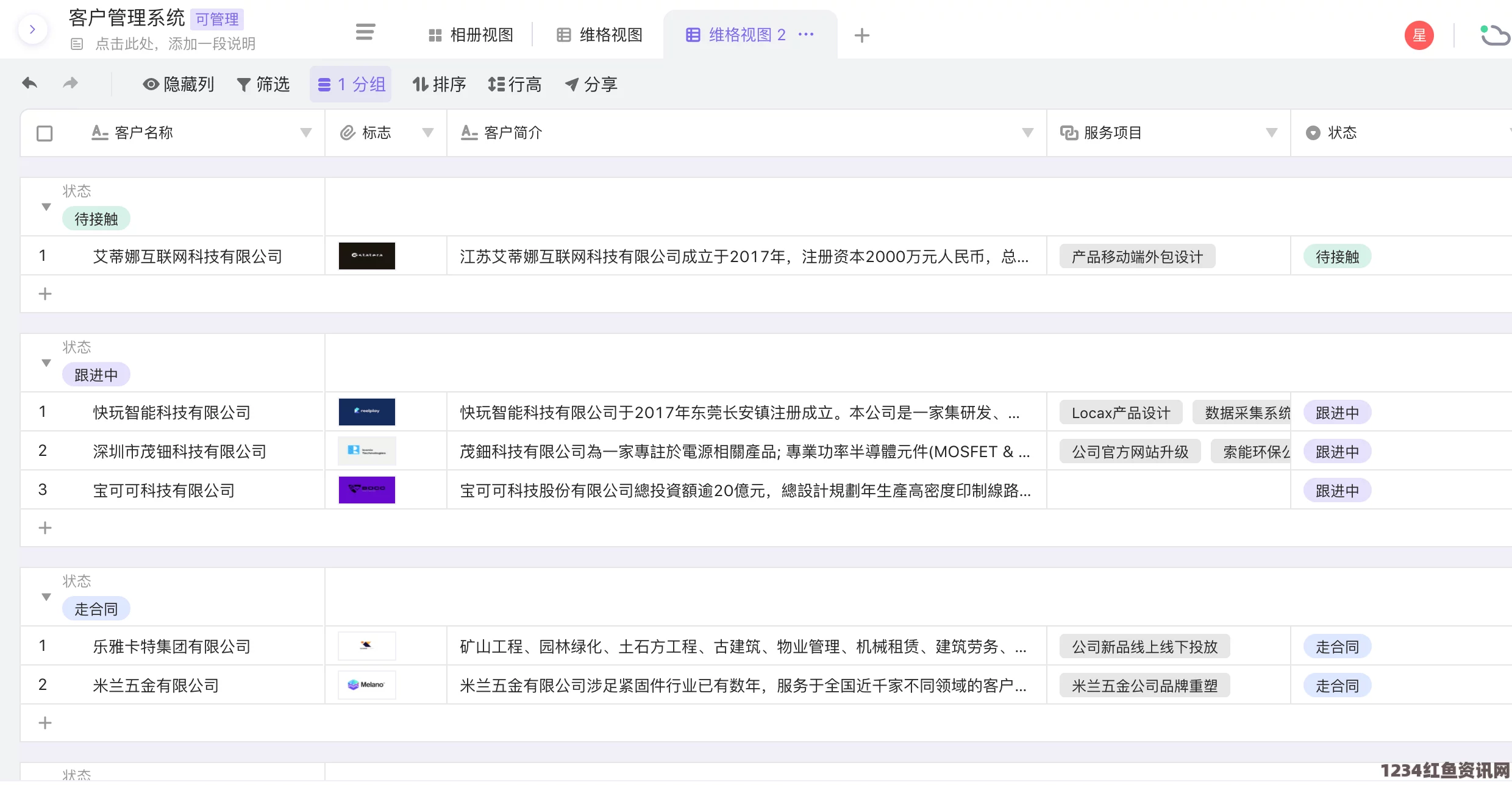Click 点击此处，添加一段说明 description text
The image size is (1512, 785).
pos(176,44)
